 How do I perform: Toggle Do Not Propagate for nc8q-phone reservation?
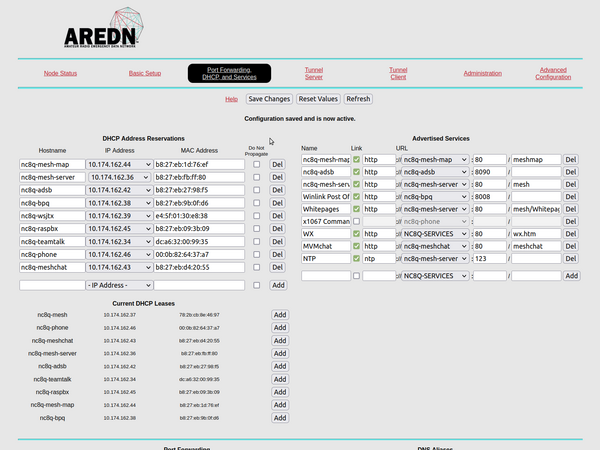click(x=256, y=254)
